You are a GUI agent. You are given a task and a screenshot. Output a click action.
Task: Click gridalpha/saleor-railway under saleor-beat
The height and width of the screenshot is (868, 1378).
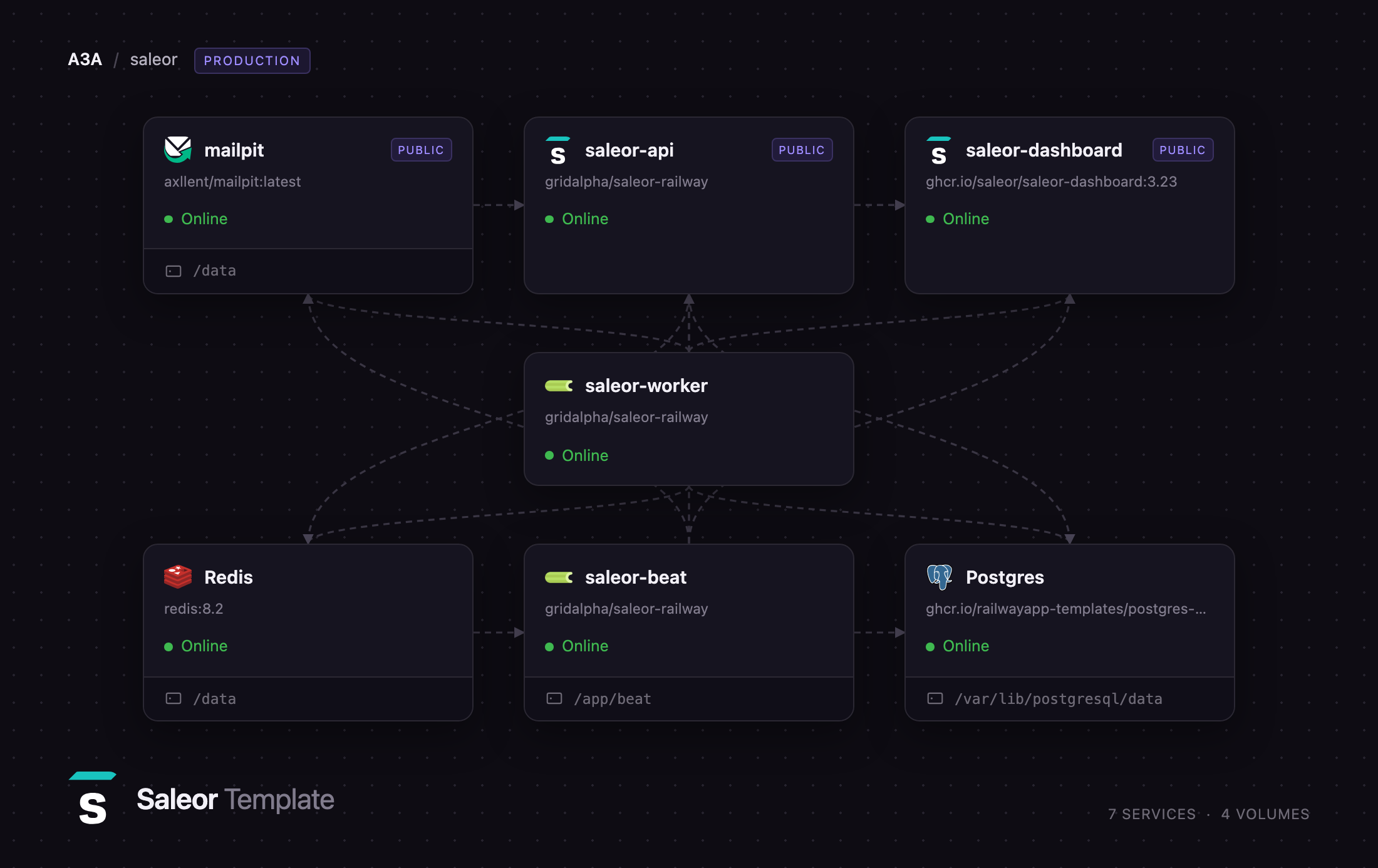click(626, 609)
